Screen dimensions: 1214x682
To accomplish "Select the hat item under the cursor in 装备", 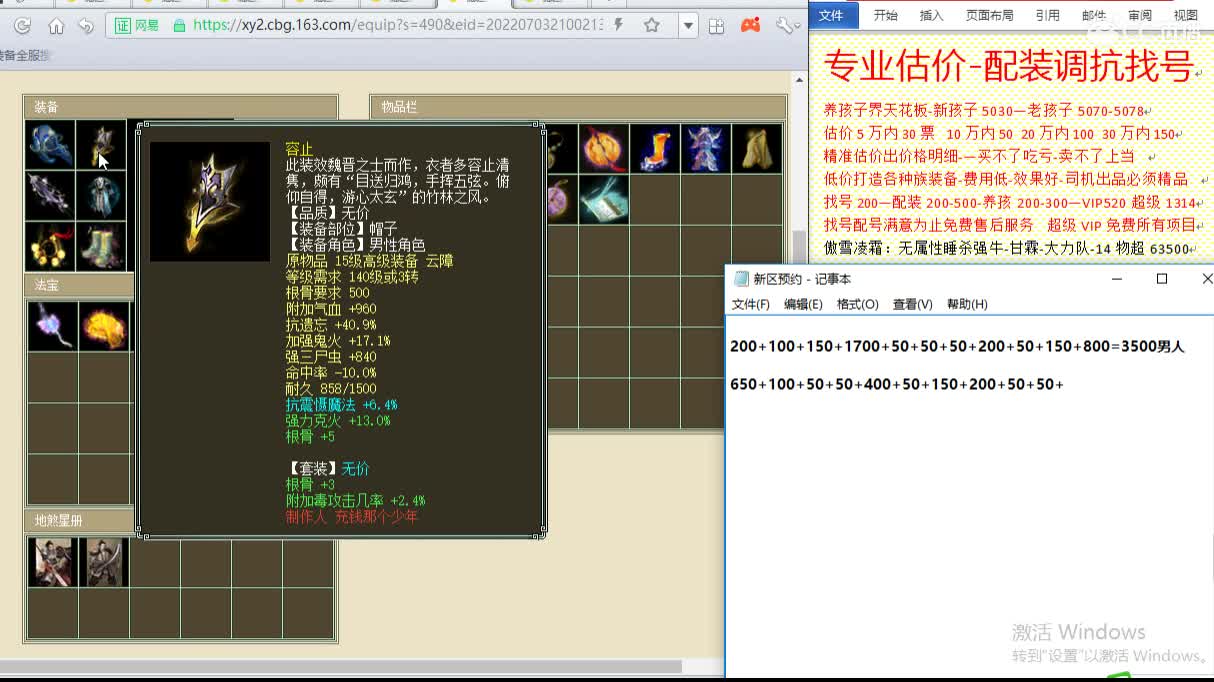I will (x=101, y=145).
